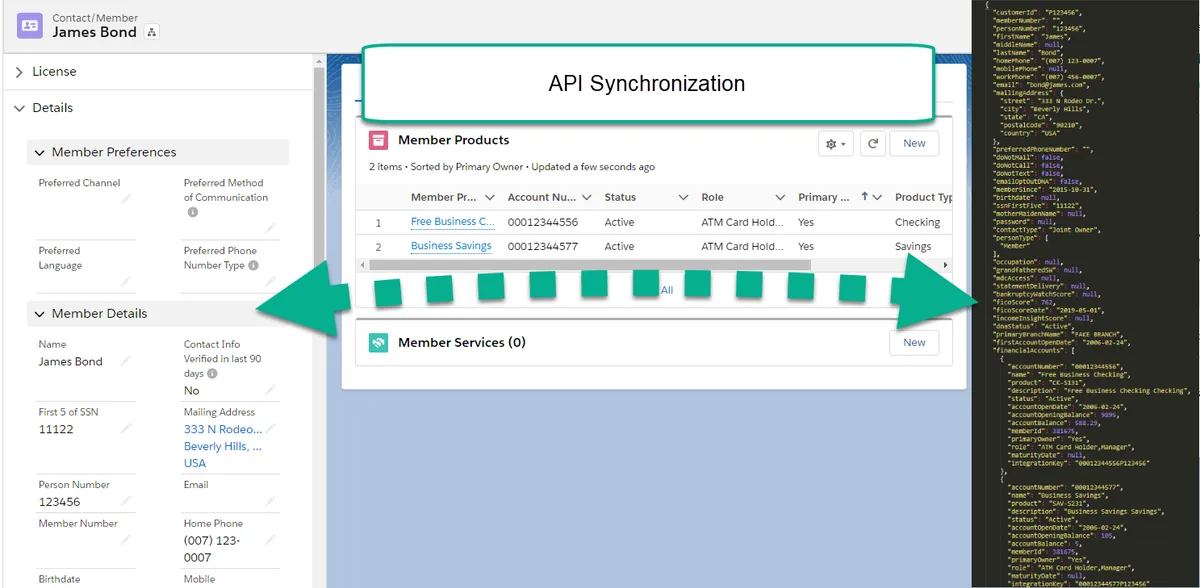Click the 11122 SSN value

pyautogui.click(x=56, y=429)
